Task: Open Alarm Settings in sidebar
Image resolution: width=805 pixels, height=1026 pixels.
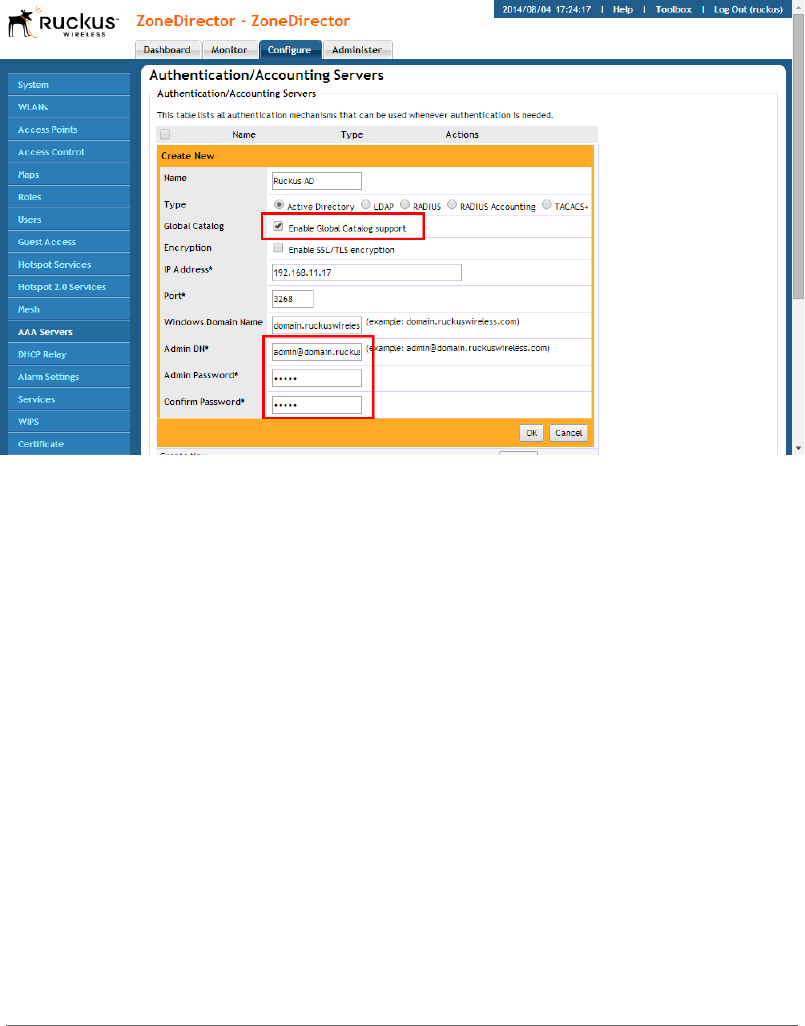Action: click(x=69, y=377)
